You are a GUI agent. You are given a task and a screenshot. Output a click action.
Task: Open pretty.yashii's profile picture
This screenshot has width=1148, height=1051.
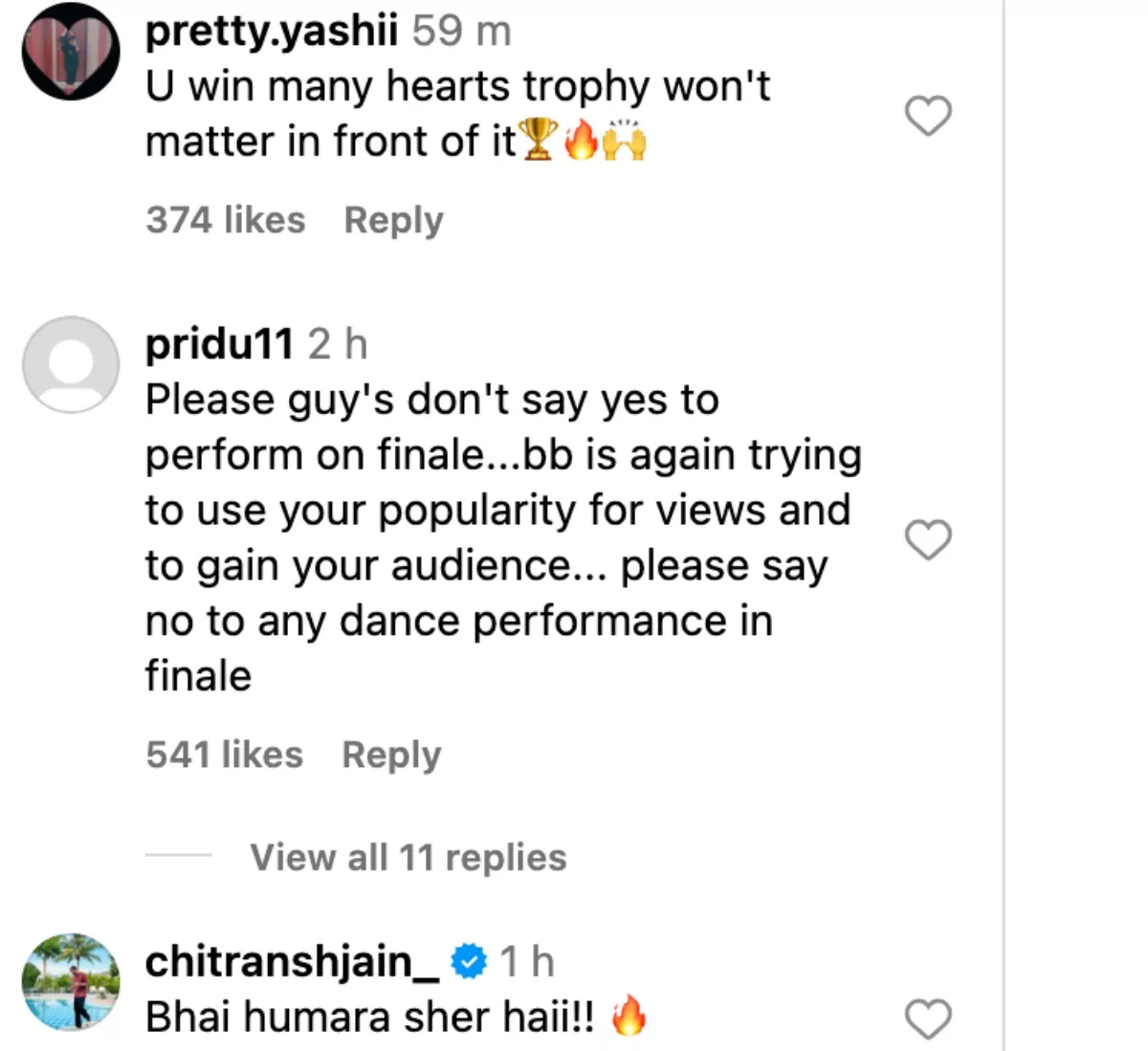(x=71, y=52)
